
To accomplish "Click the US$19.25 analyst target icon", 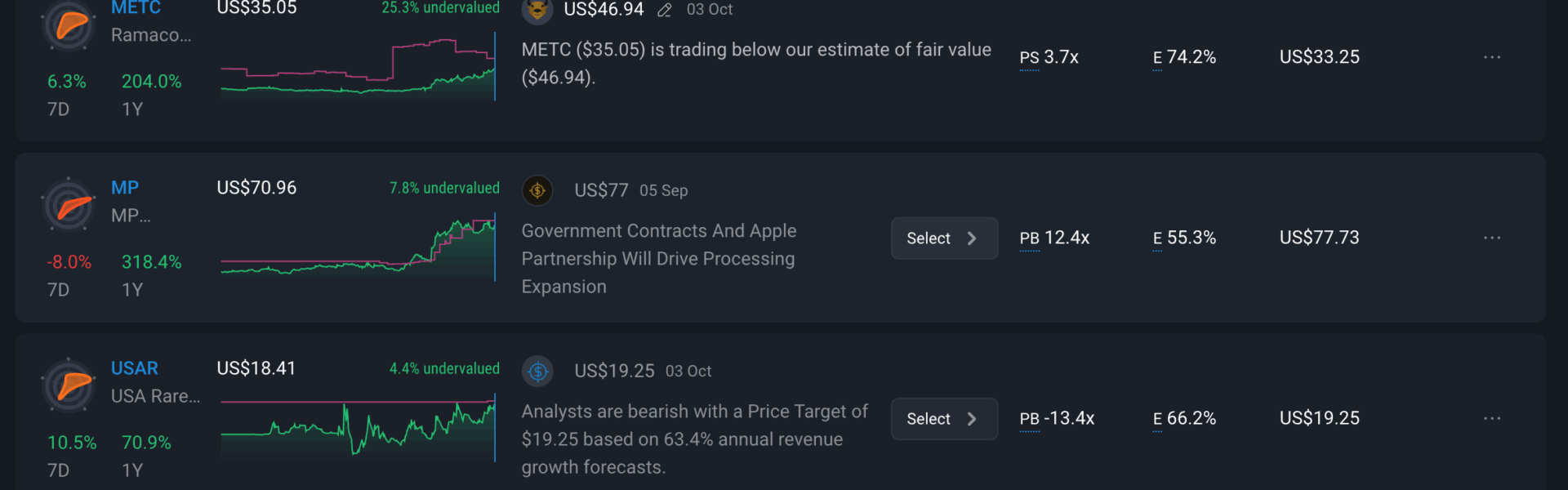I will (537, 372).
